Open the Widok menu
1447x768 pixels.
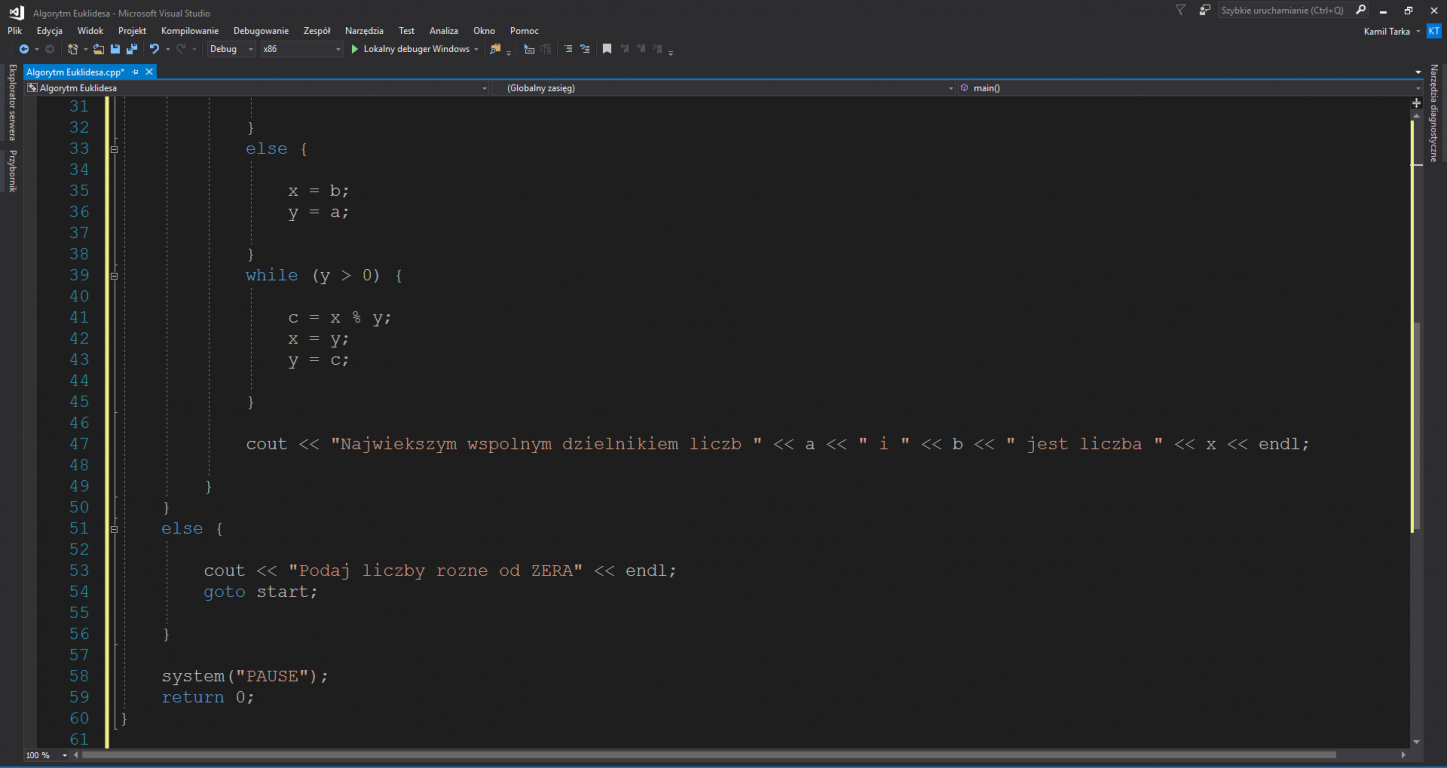coord(90,31)
